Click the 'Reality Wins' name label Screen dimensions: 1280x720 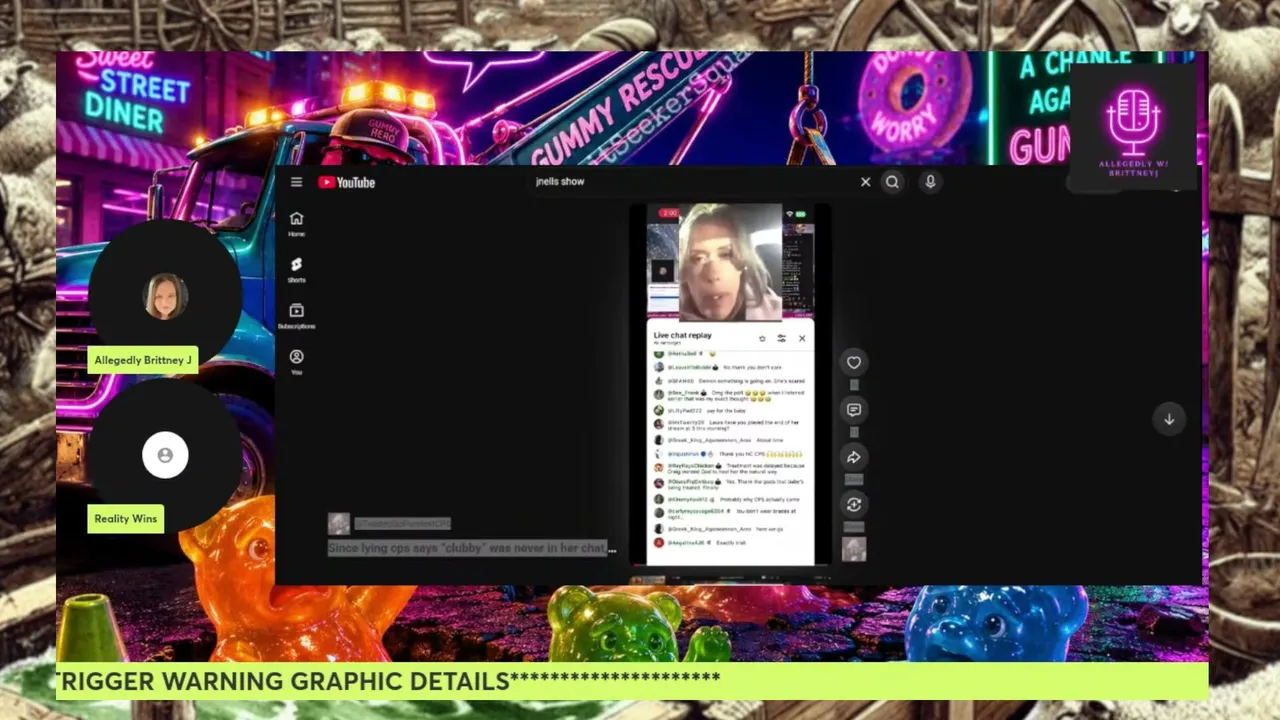click(x=126, y=518)
